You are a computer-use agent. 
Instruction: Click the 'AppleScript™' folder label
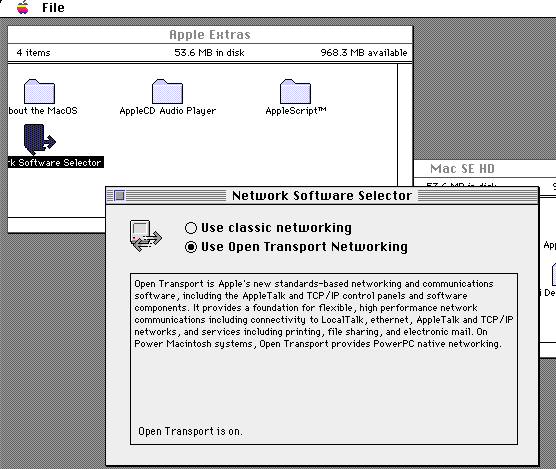point(296,111)
